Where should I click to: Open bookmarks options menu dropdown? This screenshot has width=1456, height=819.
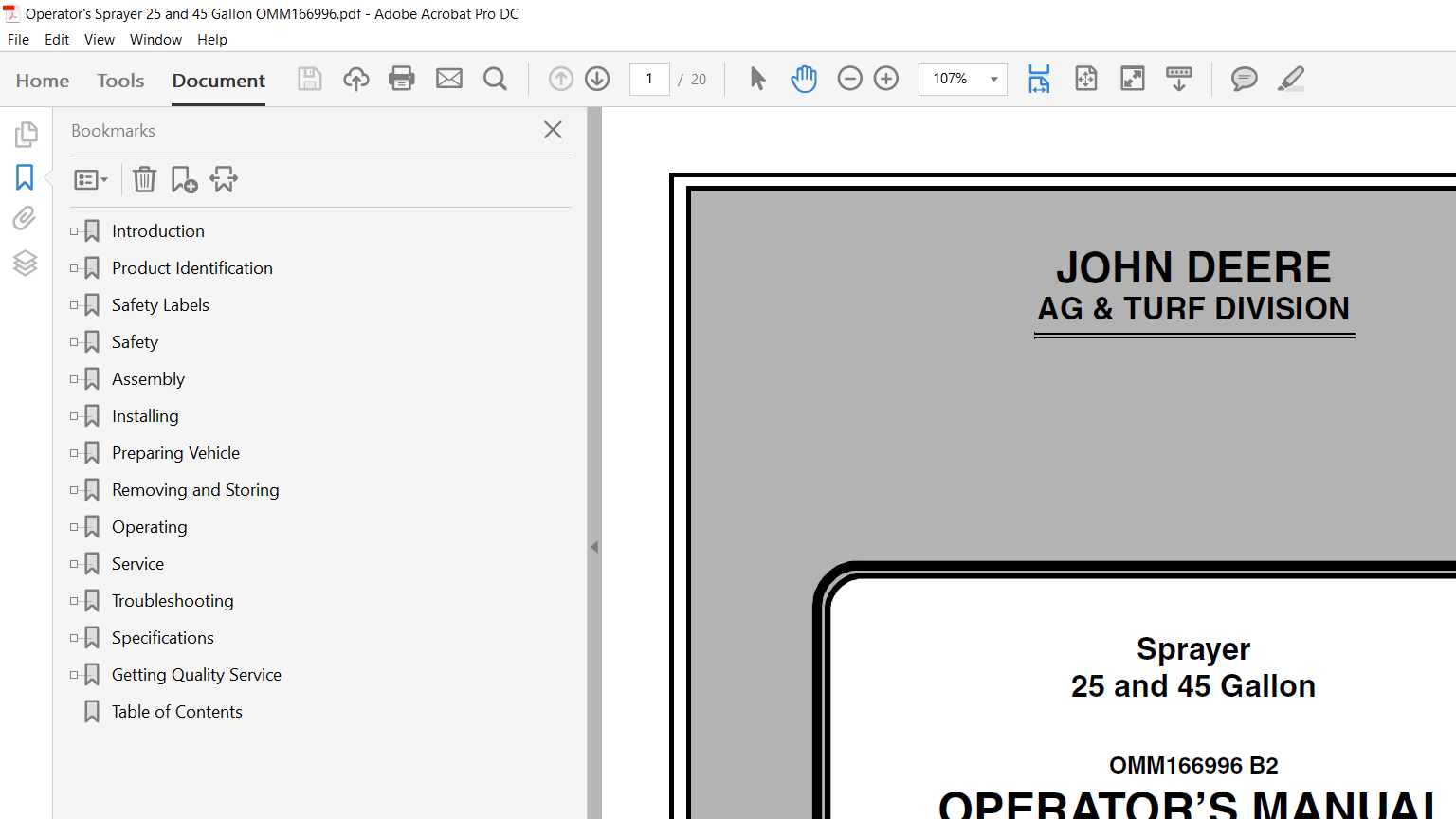pos(91,179)
